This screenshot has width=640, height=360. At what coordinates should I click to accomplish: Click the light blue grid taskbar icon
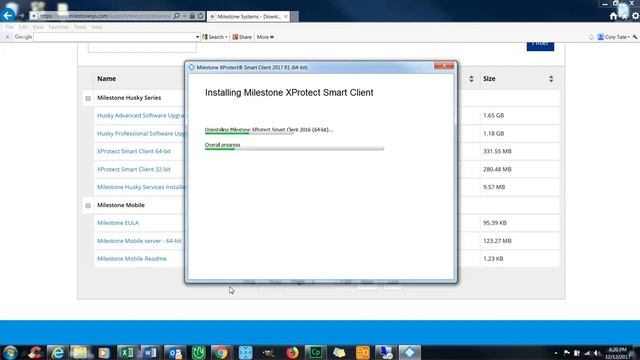[245, 353]
